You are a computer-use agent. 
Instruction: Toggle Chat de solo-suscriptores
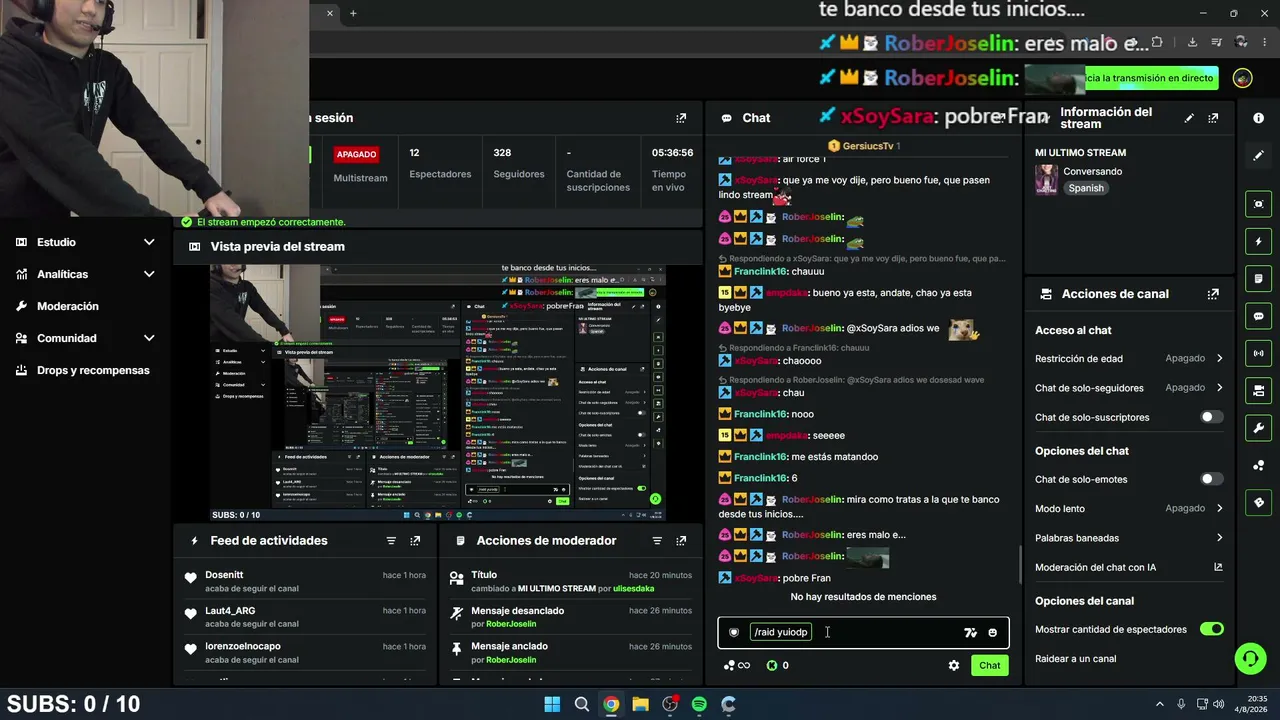(1211, 417)
